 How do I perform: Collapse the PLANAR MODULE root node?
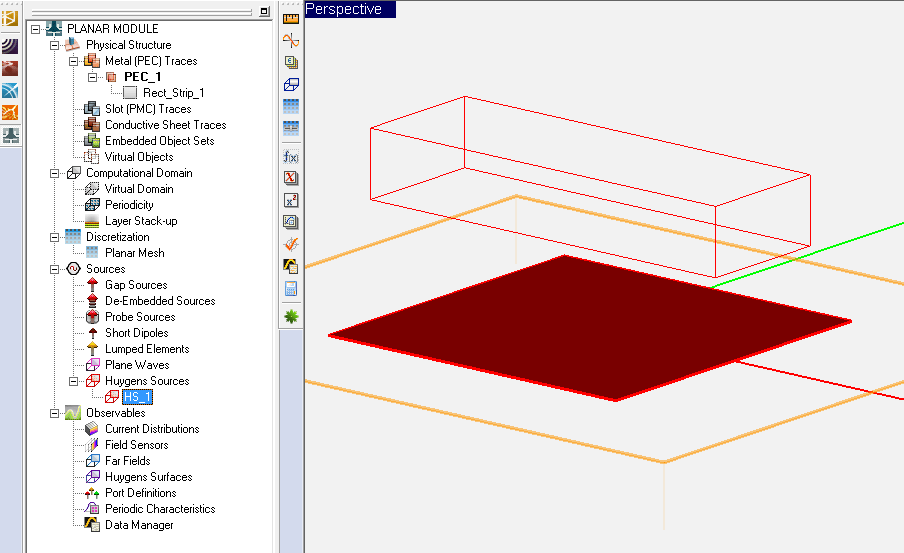pyautogui.click(x=36, y=29)
